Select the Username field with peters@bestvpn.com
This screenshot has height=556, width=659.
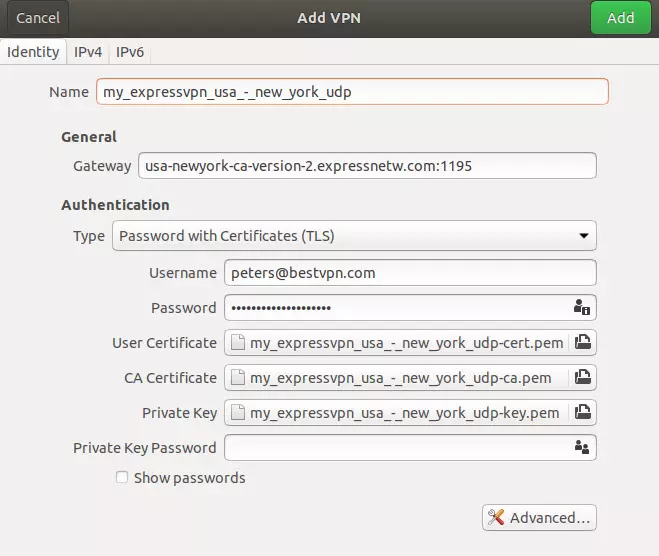click(410, 273)
